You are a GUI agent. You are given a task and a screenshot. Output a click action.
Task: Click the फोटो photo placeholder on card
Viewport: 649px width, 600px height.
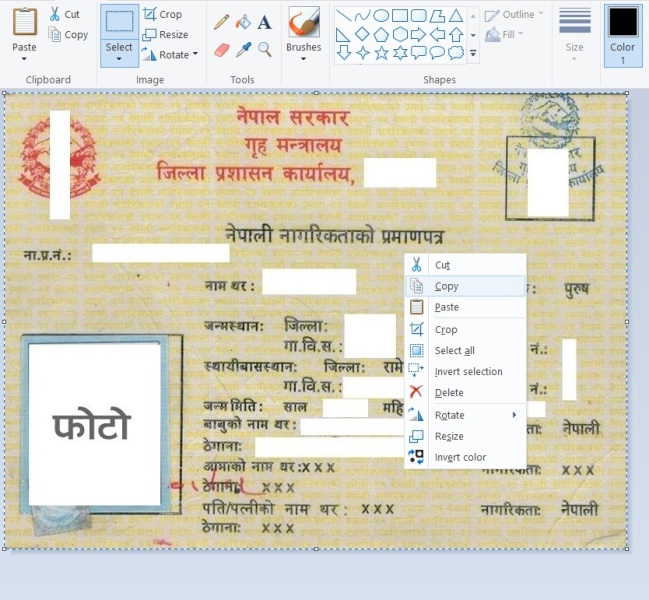(x=94, y=424)
